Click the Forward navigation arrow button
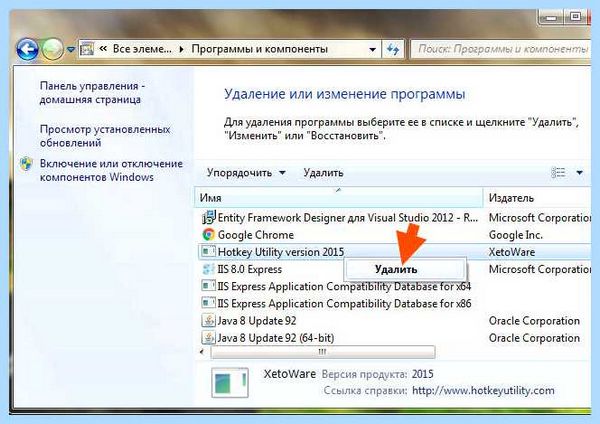This screenshot has width=600, height=424. (x=52, y=49)
